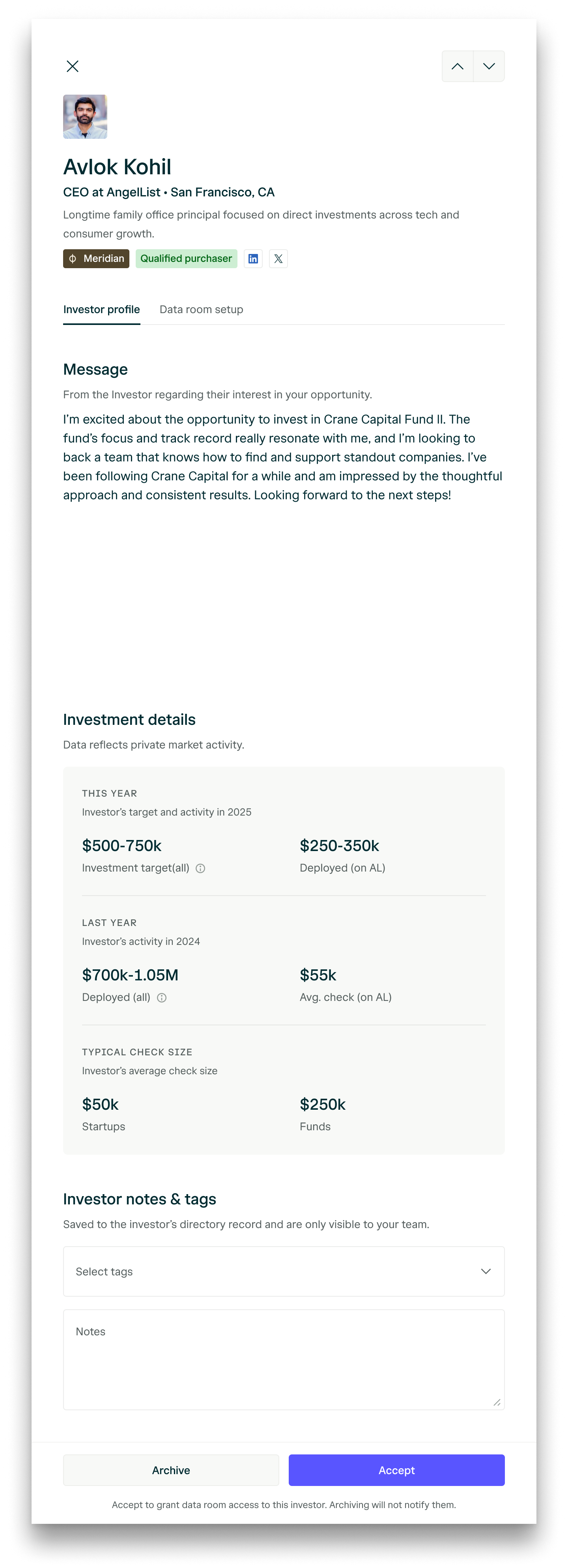Switch to the Data room setup tab
The image size is (568, 1568).
pyautogui.click(x=202, y=309)
